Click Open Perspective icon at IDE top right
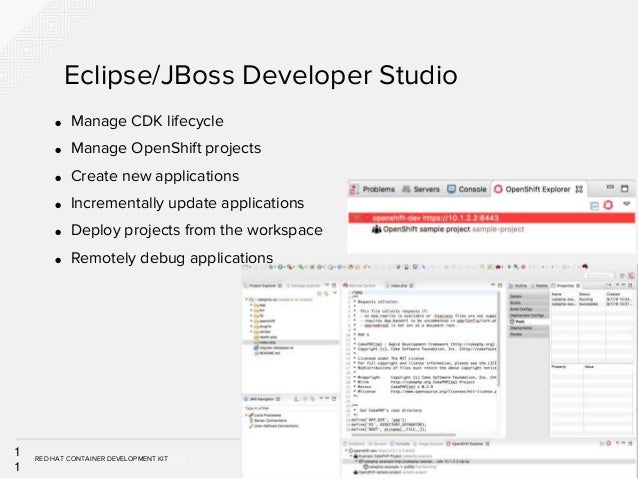The image size is (638, 479). pos(622,276)
